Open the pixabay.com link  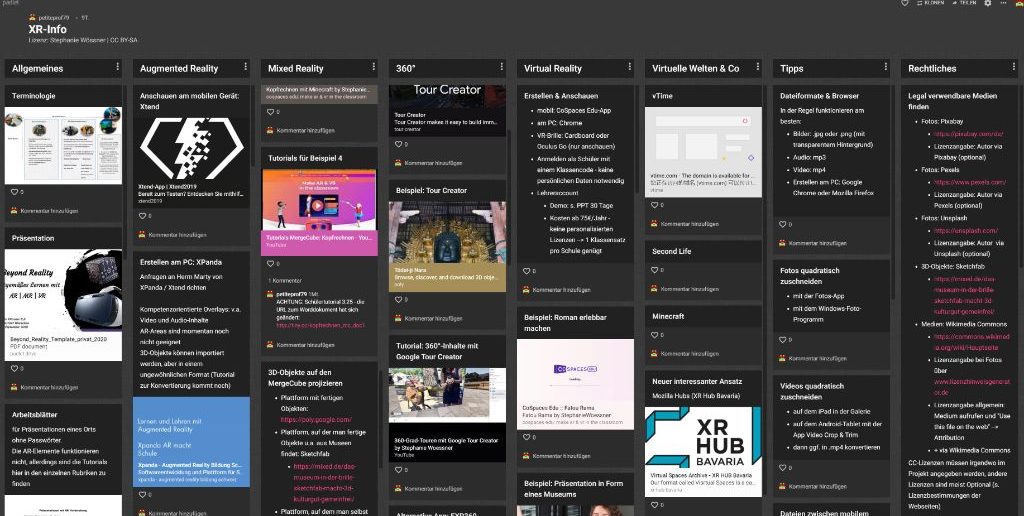[968, 134]
